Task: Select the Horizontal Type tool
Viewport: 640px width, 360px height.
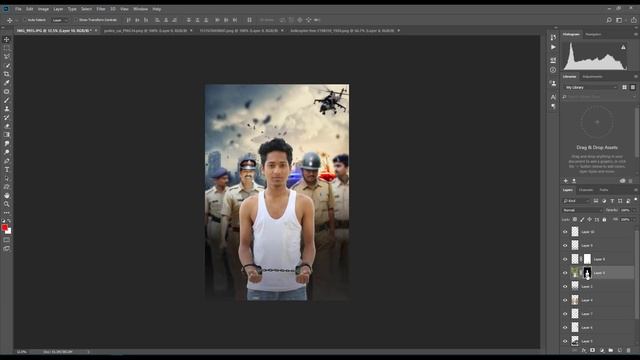Action: pyautogui.click(x=7, y=169)
